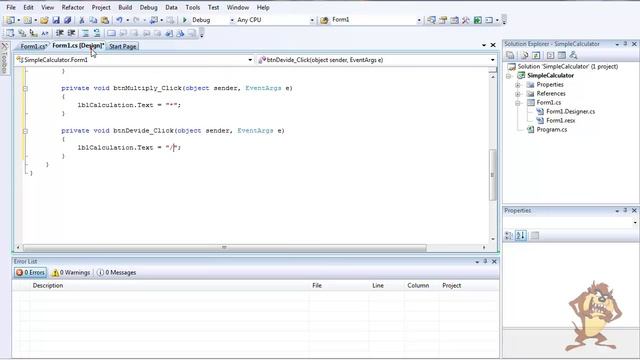Click the Add New Item toolbar icon
Image resolution: width=640 pixels, height=360 pixels.
(x=27, y=20)
